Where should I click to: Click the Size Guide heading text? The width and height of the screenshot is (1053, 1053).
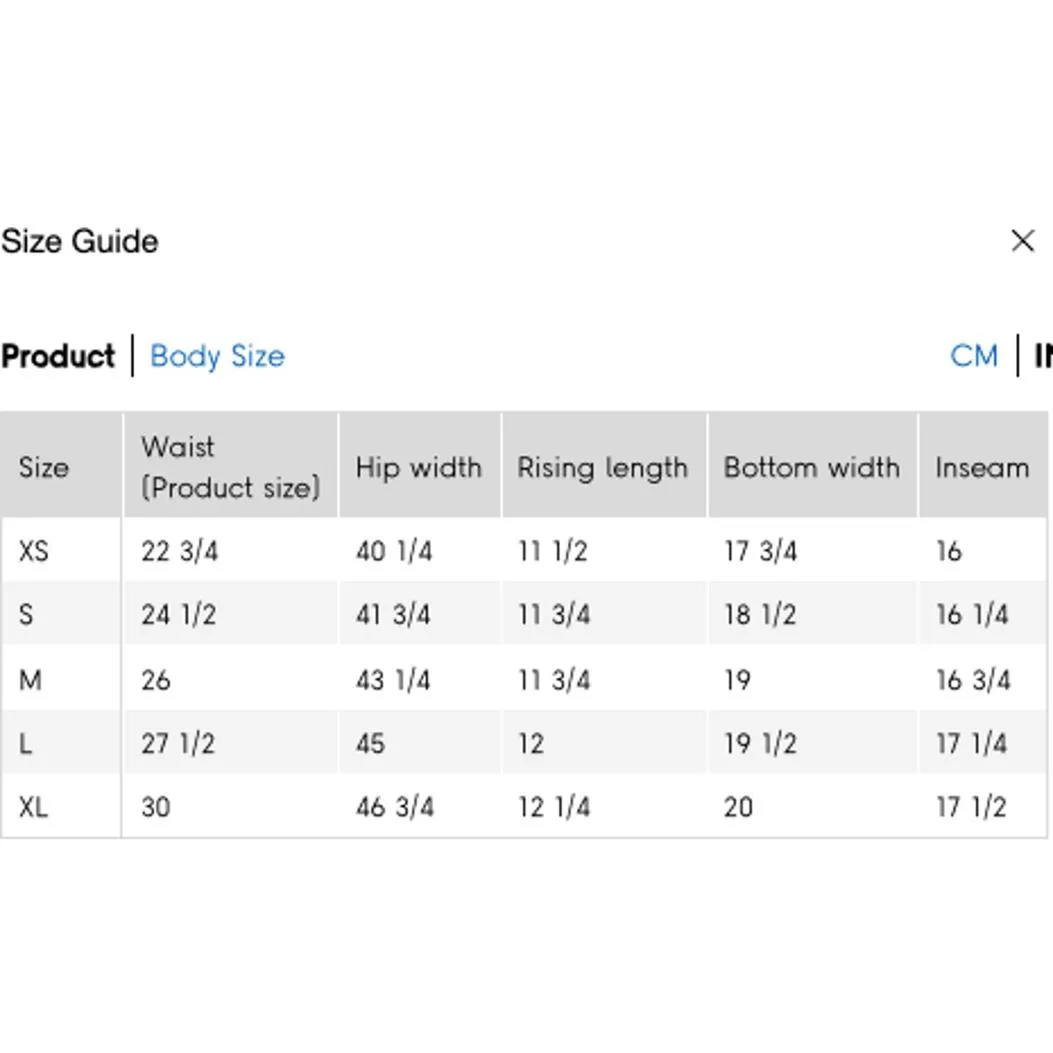point(80,241)
